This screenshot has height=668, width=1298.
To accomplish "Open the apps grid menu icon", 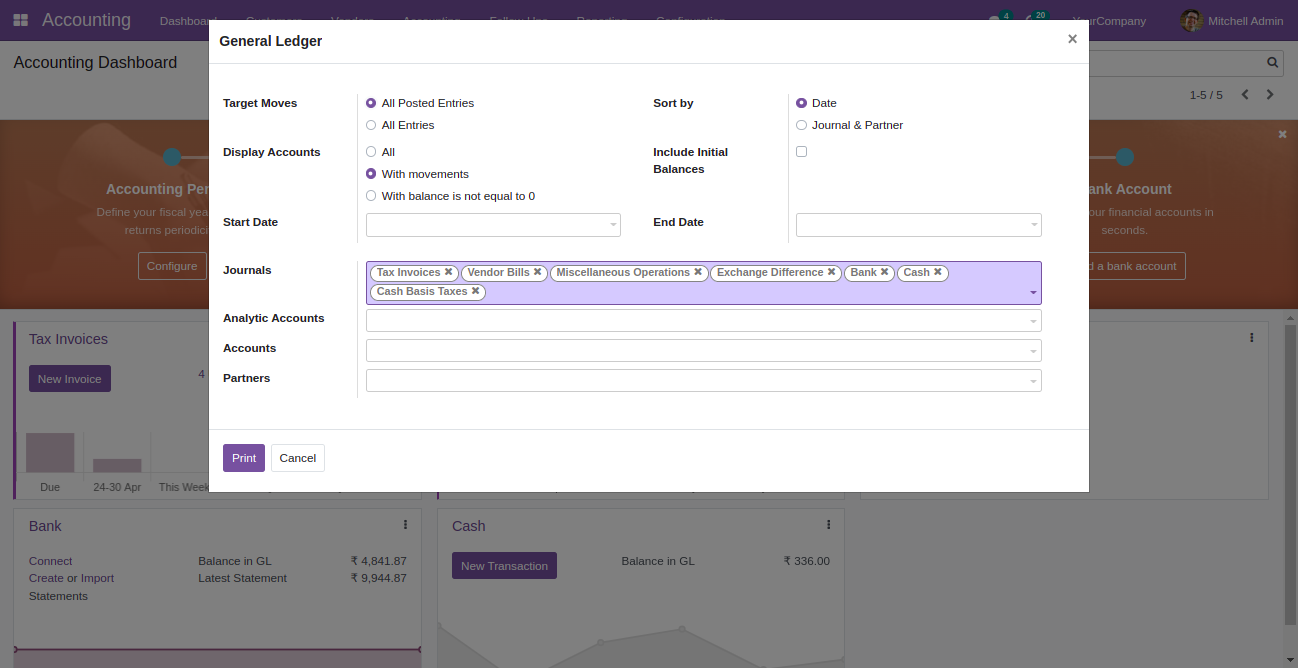I will (21, 20).
